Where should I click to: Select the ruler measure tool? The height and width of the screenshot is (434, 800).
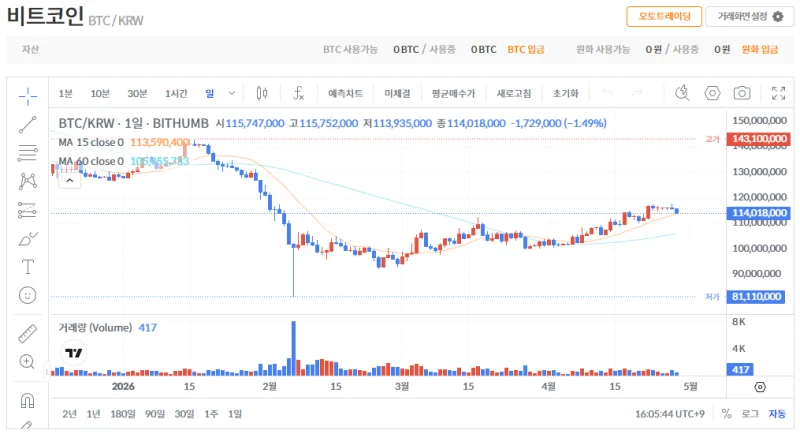28,334
